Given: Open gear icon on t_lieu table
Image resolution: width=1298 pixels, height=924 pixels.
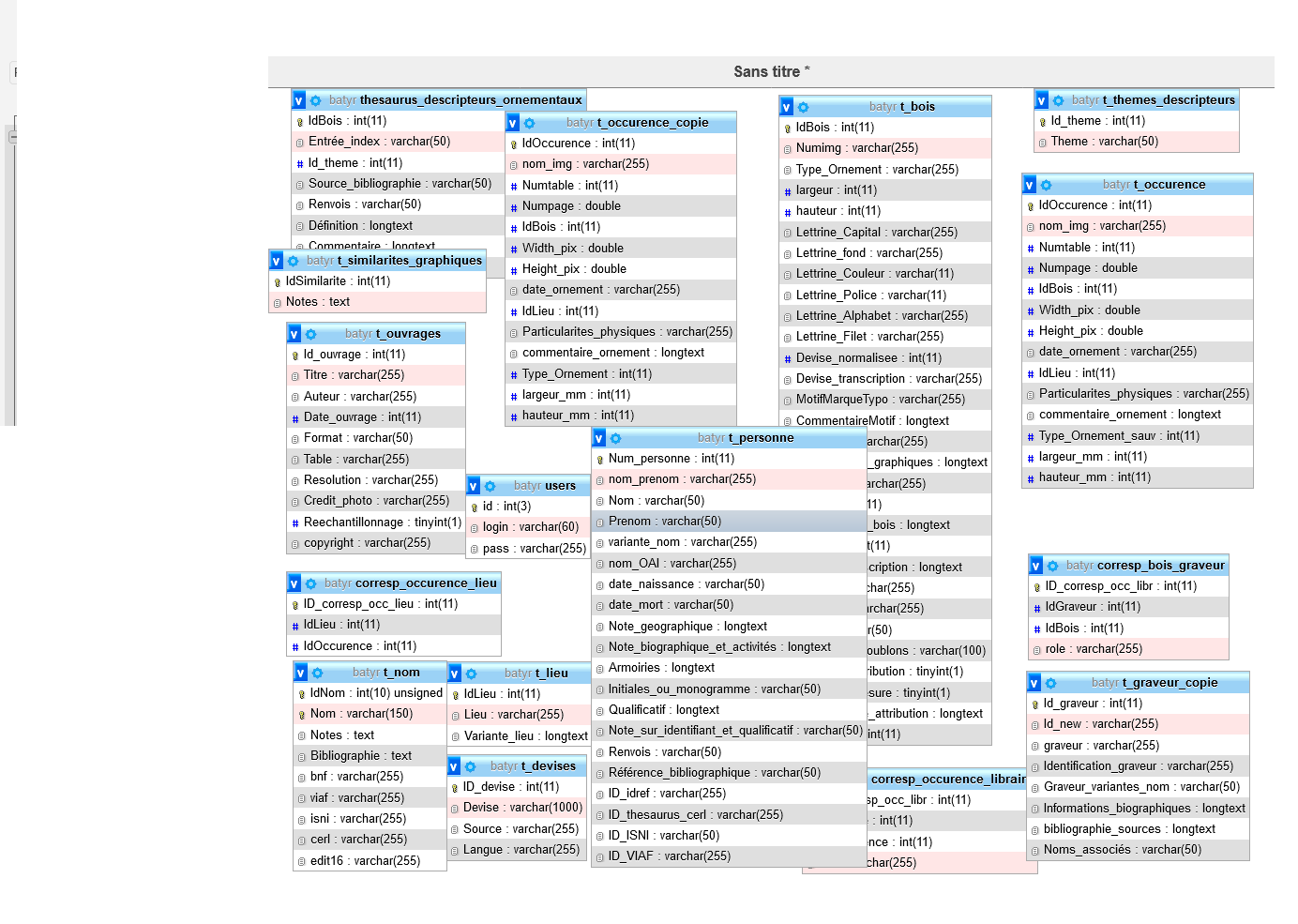Looking at the screenshot, I should click(472, 674).
